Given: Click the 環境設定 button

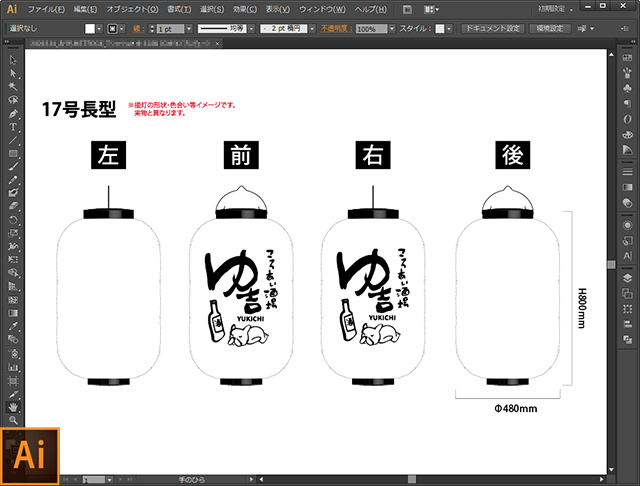Looking at the screenshot, I should tap(549, 29).
